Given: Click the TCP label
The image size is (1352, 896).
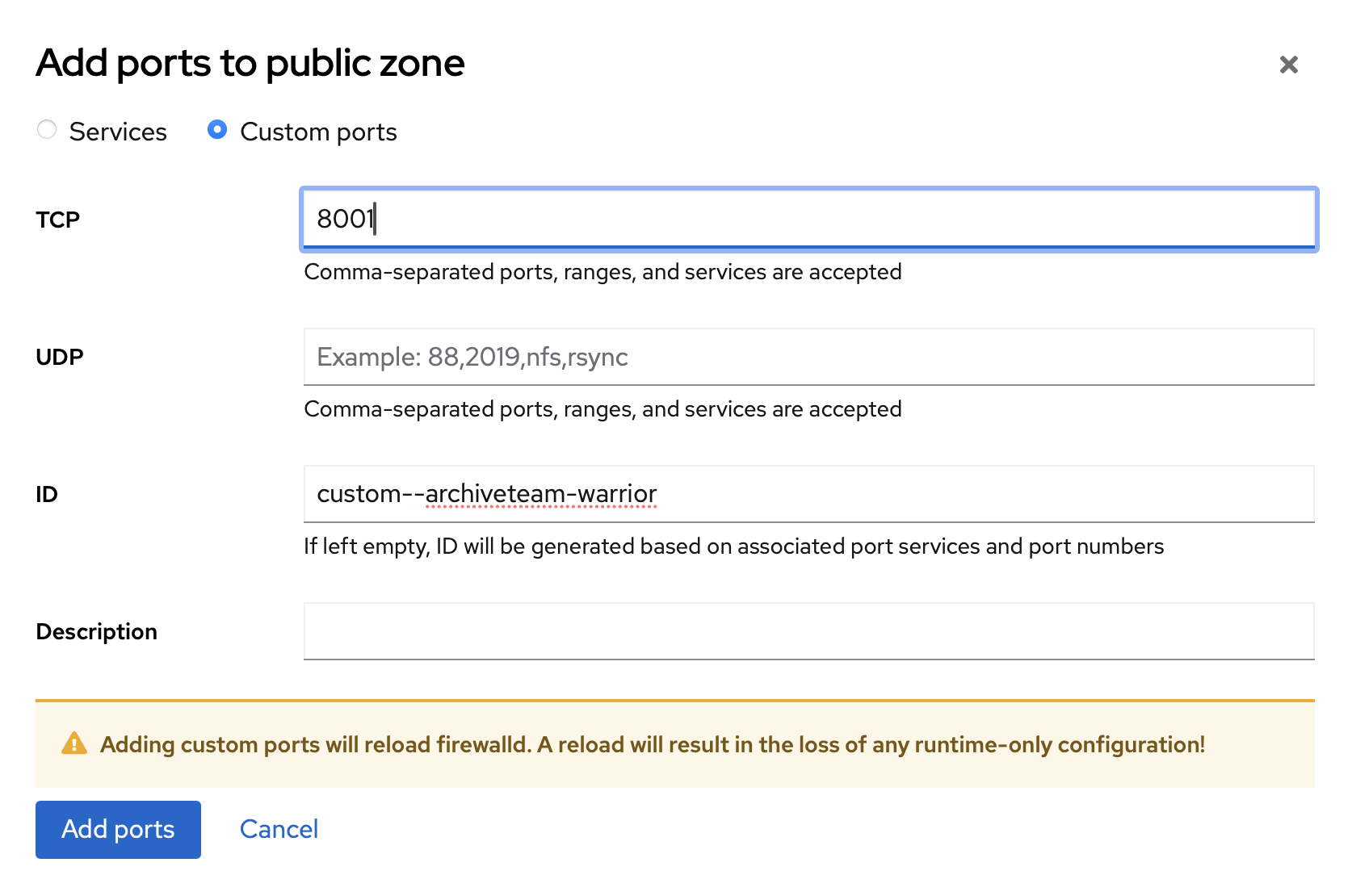Looking at the screenshot, I should click(57, 220).
